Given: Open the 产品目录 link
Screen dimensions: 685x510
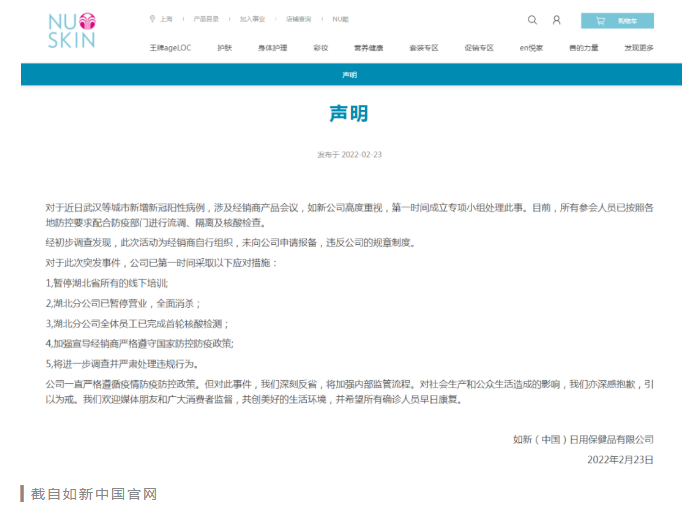Looking at the screenshot, I should click(x=205, y=19).
